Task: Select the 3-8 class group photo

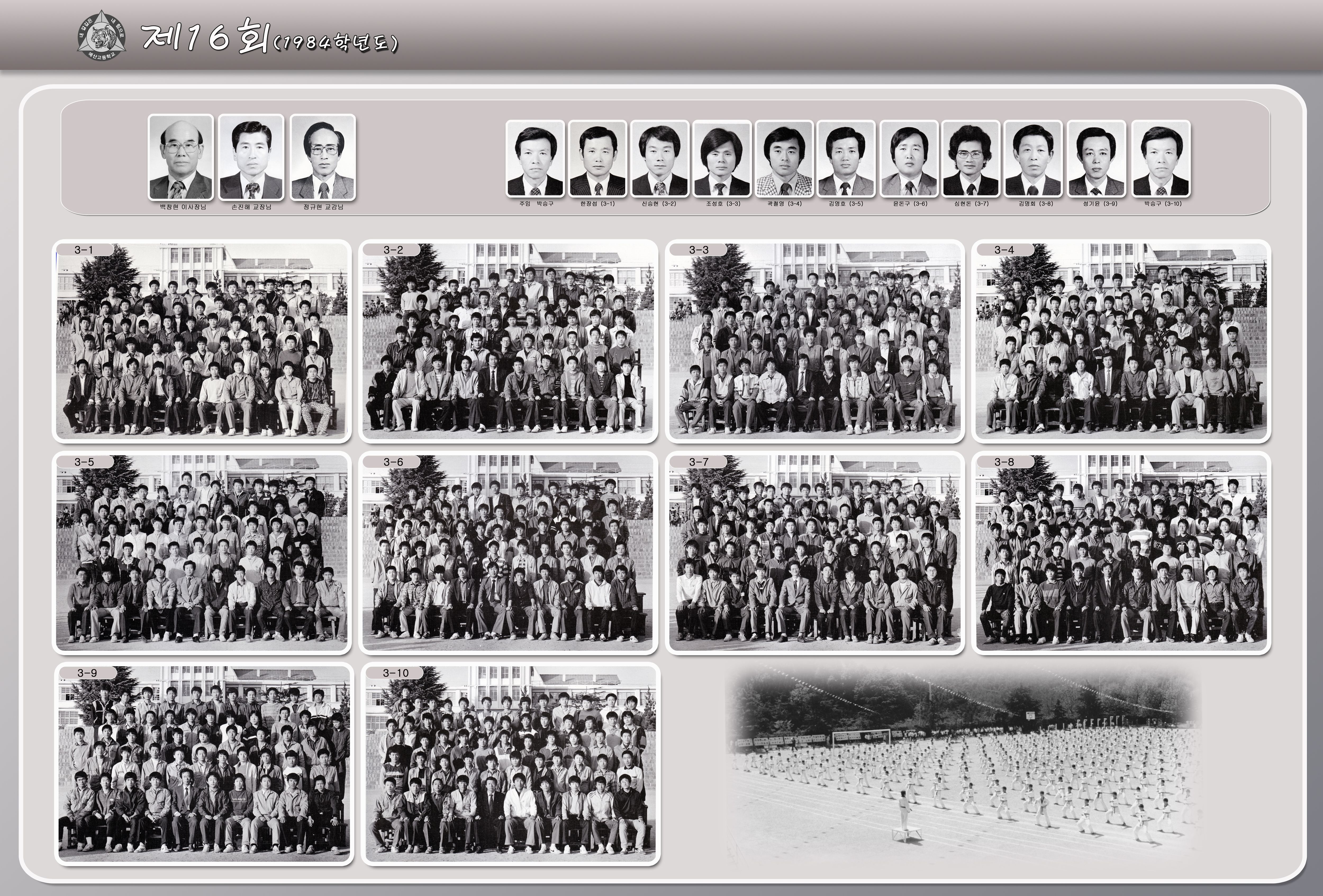Action: click(1121, 552)
